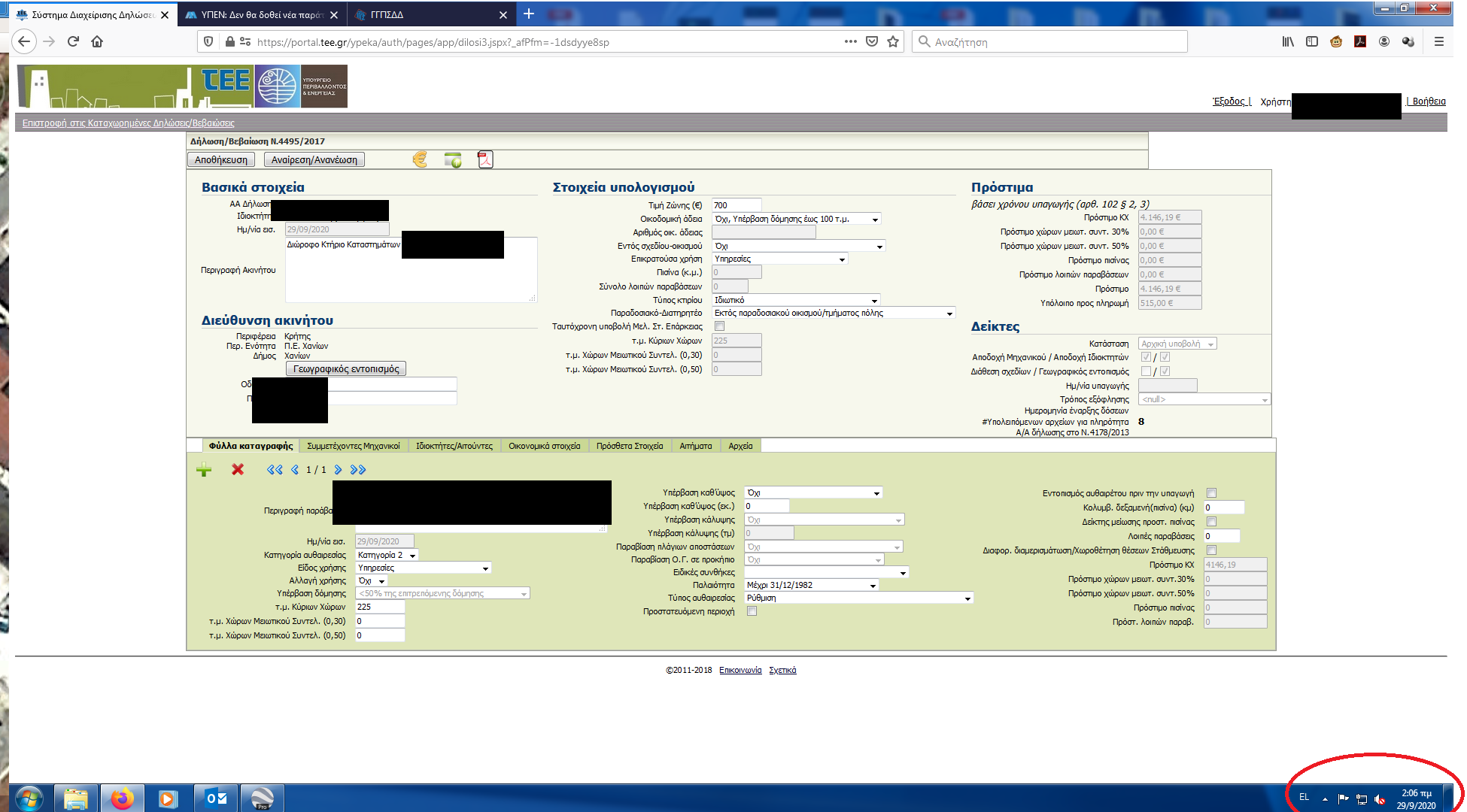The image size is (1467, 812).
Task: Click the green upload submission icon
Action: point(453,159)
